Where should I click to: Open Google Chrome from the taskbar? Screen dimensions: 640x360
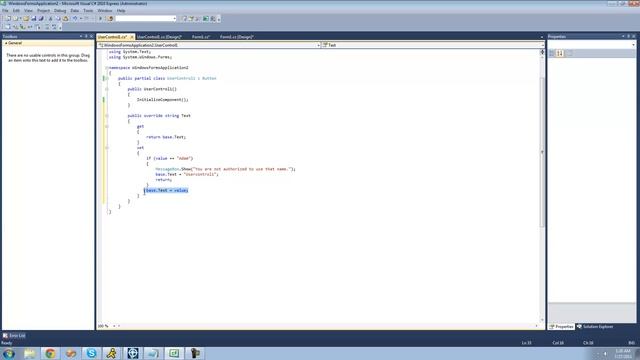50,353
